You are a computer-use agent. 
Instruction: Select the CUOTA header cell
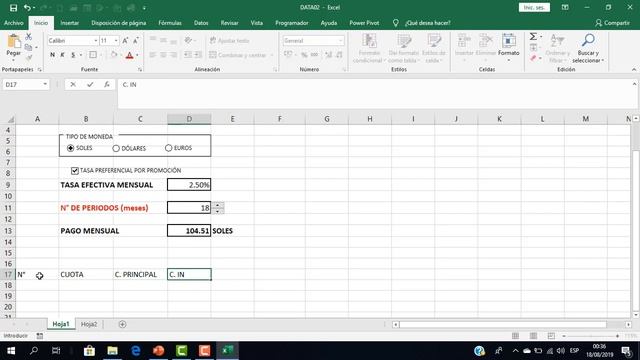click(86, 274)
